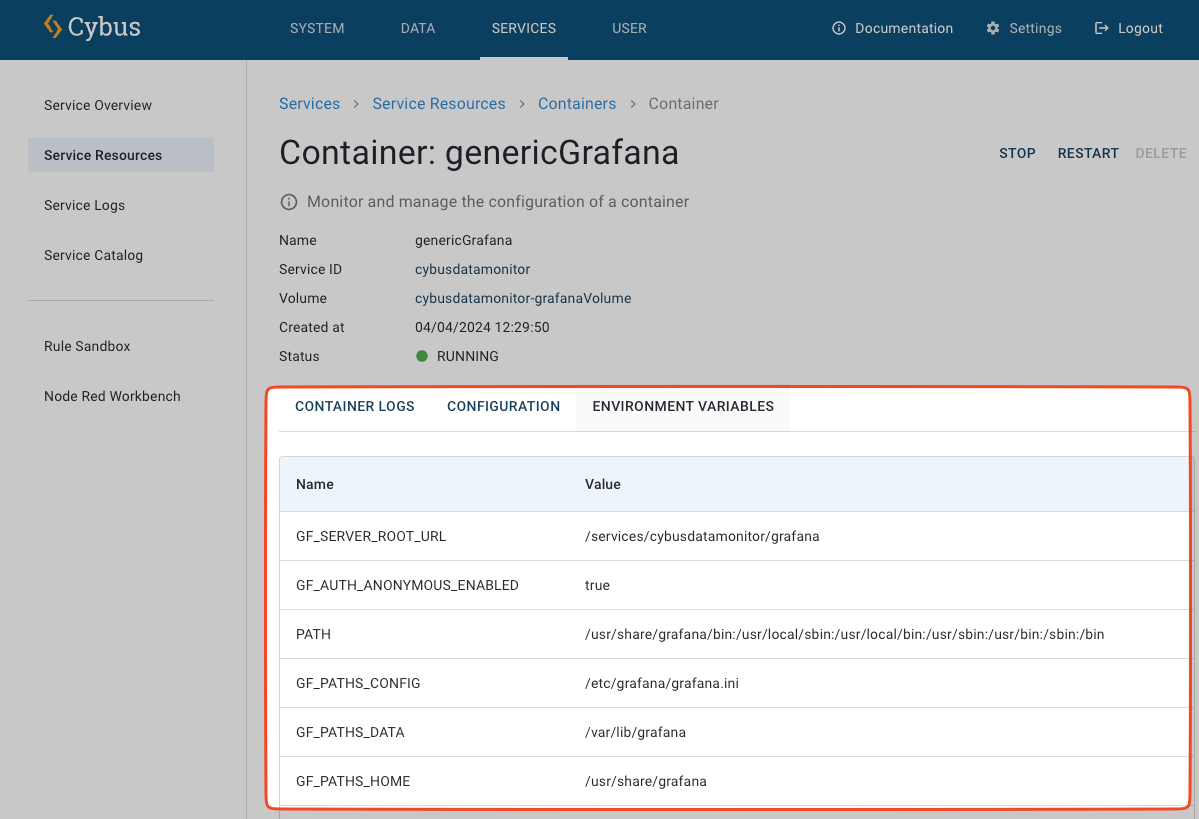Click the Documentation info icon
Viewport: 1199px width, 819px height.
(x=839, y=28)
